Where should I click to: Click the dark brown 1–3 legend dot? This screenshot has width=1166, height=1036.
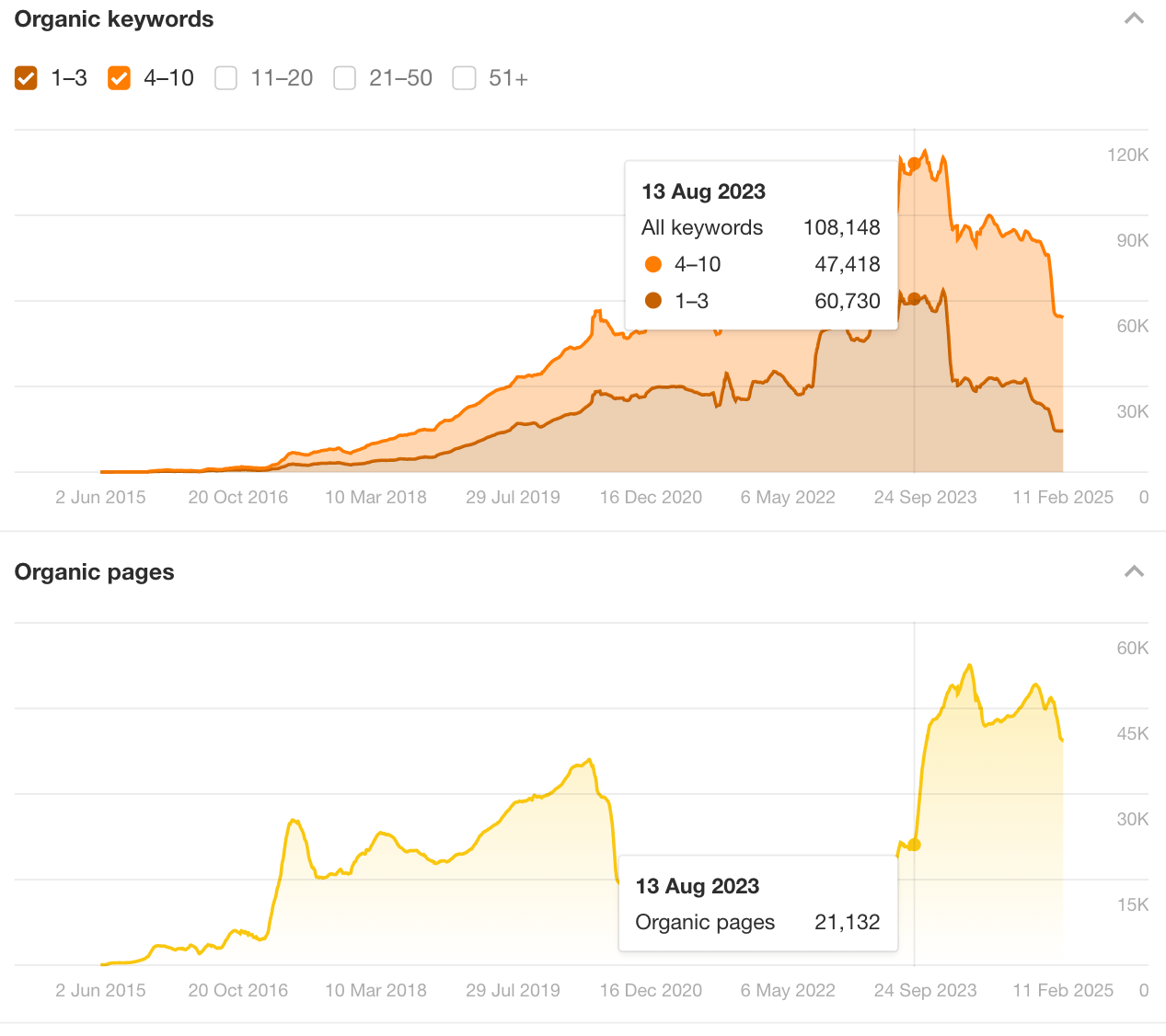click(x=654, y=301)
